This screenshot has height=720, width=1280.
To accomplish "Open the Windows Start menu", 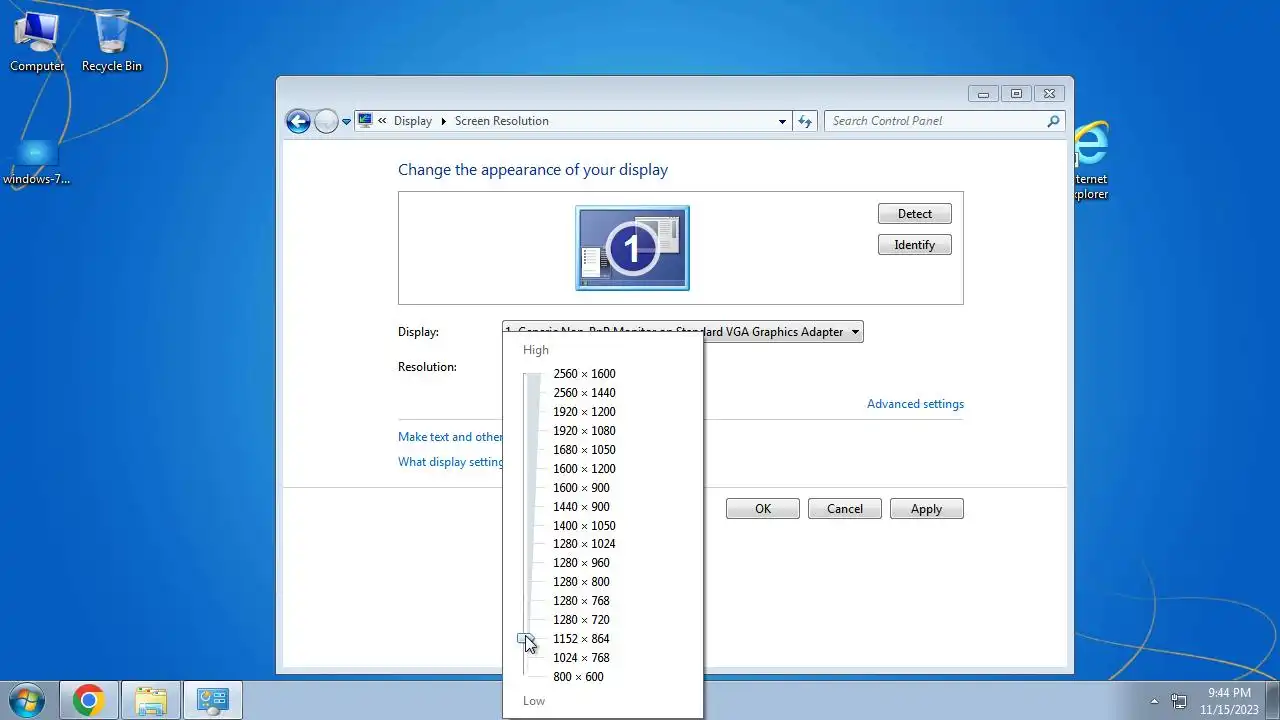I will click(x=27, y=701).
